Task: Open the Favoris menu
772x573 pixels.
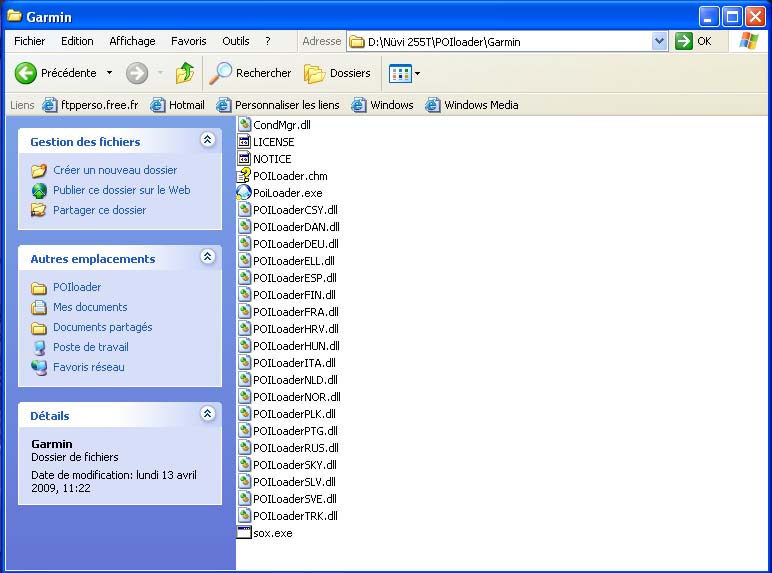Action: (x=189, y=41)
